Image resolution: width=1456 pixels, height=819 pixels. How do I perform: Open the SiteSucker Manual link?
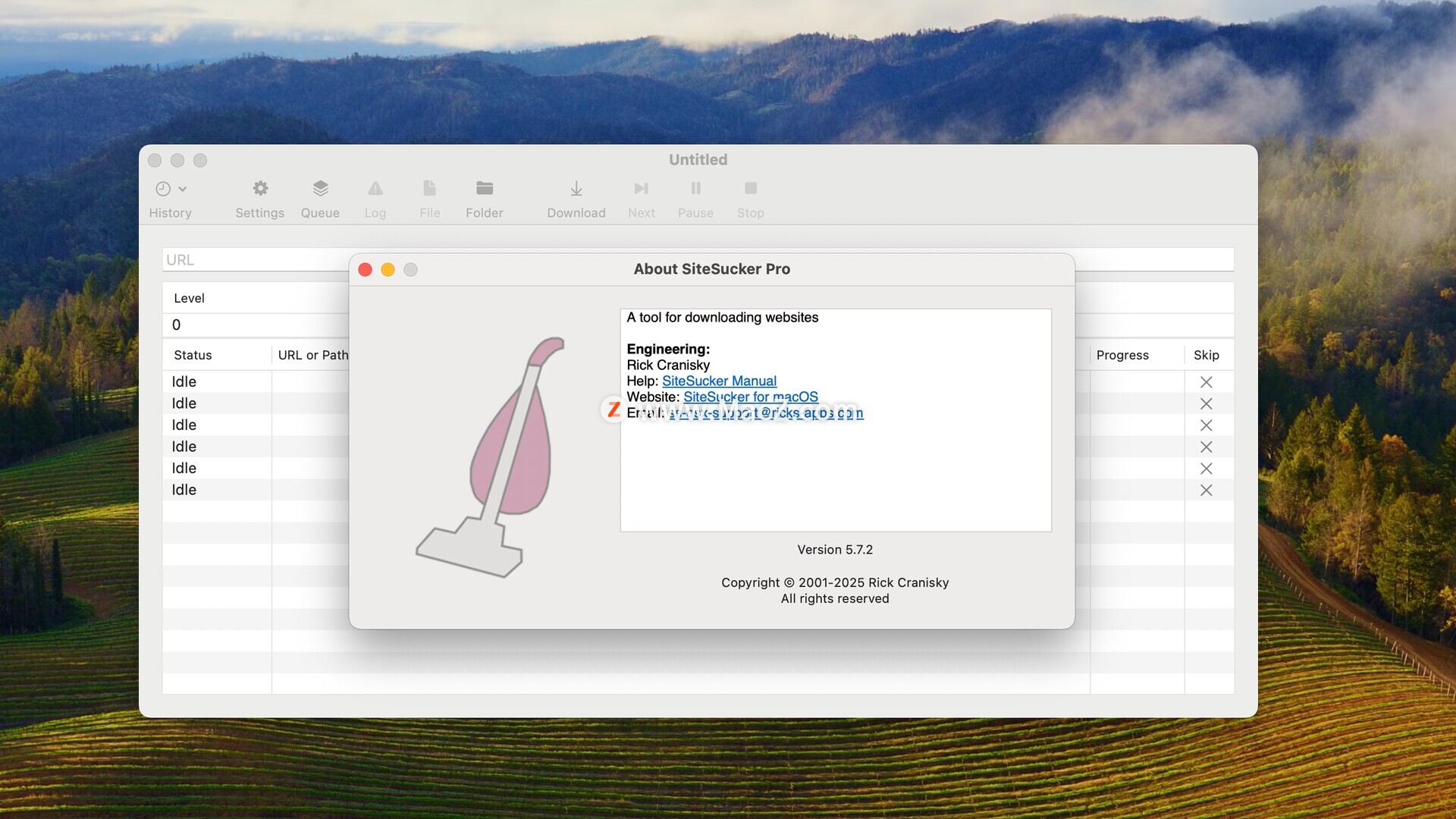pos(719,381)
